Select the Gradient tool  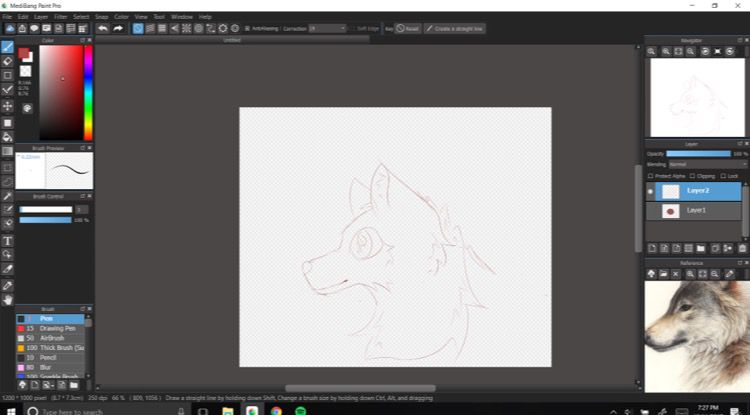coord(7,152)
